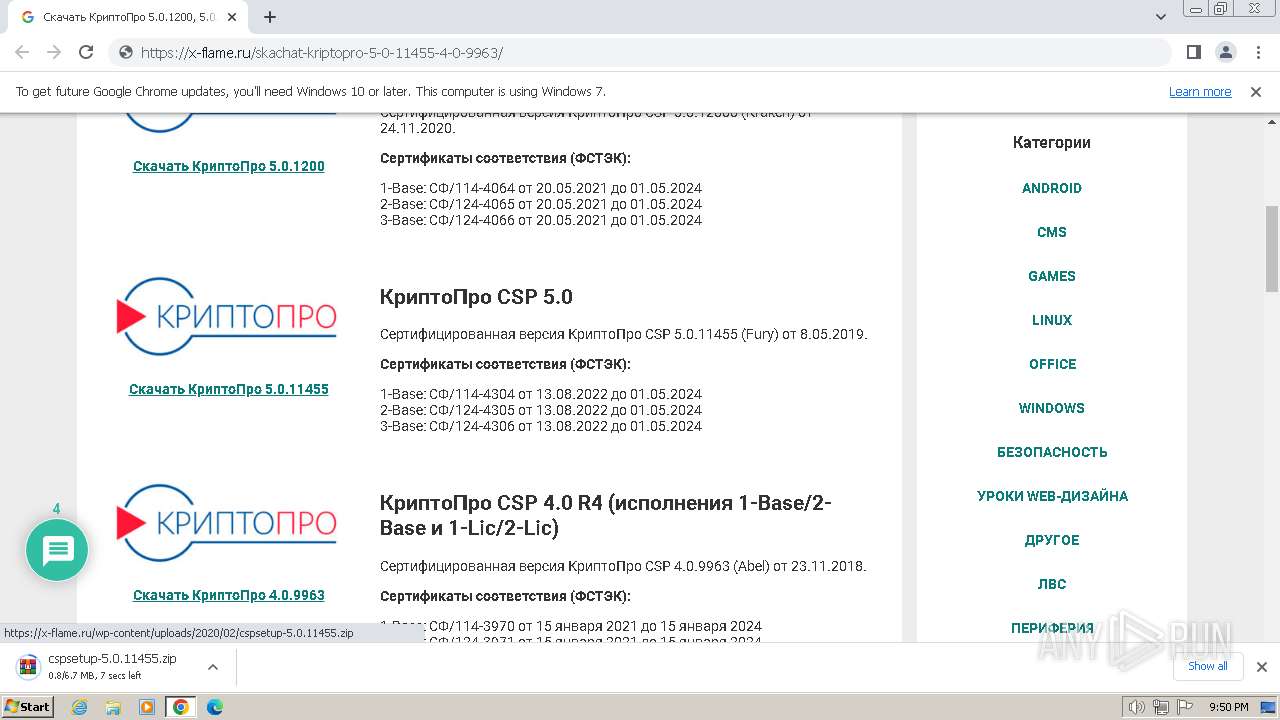Open the OFFICE category
1280x720 pixels.
click(x=1052, y=364)
